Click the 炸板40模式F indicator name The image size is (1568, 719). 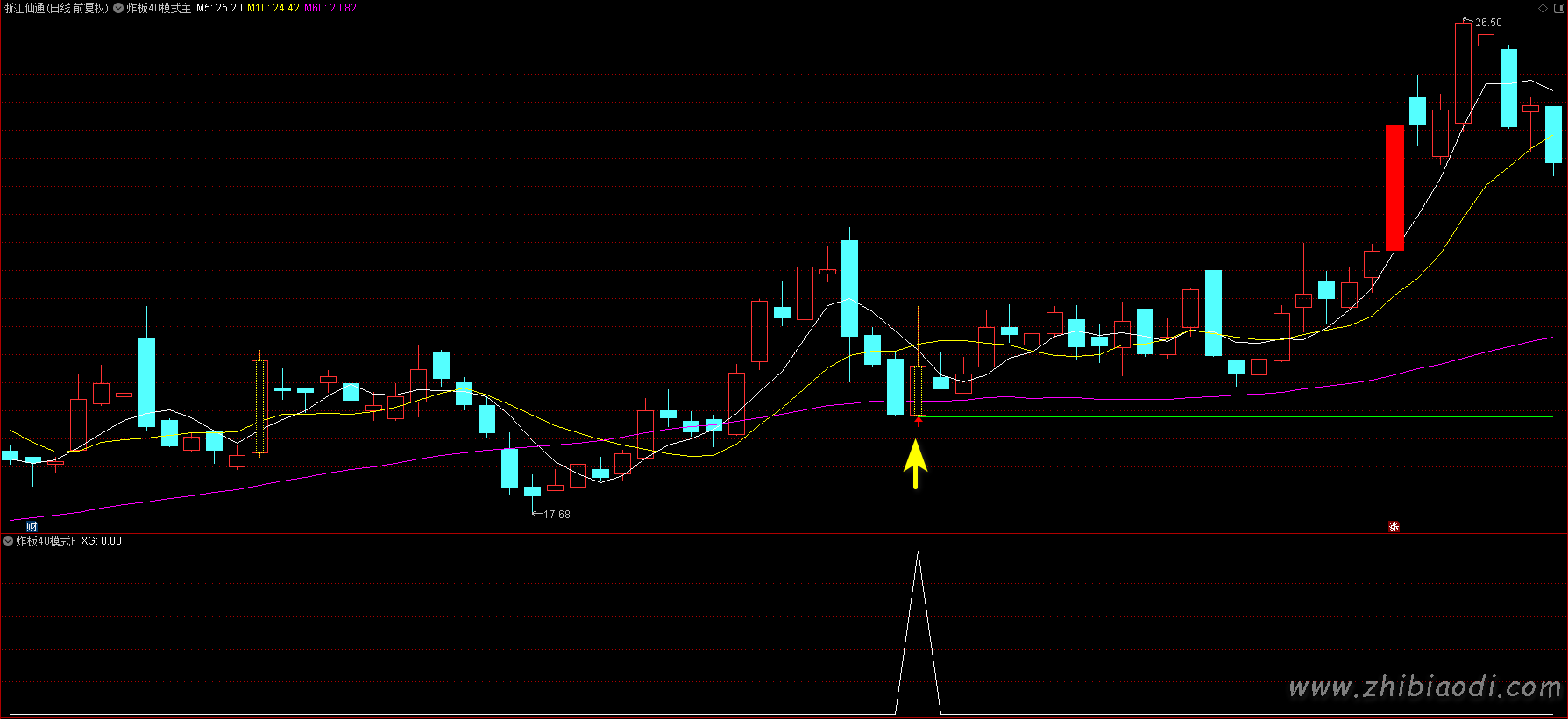coord(46,541)
